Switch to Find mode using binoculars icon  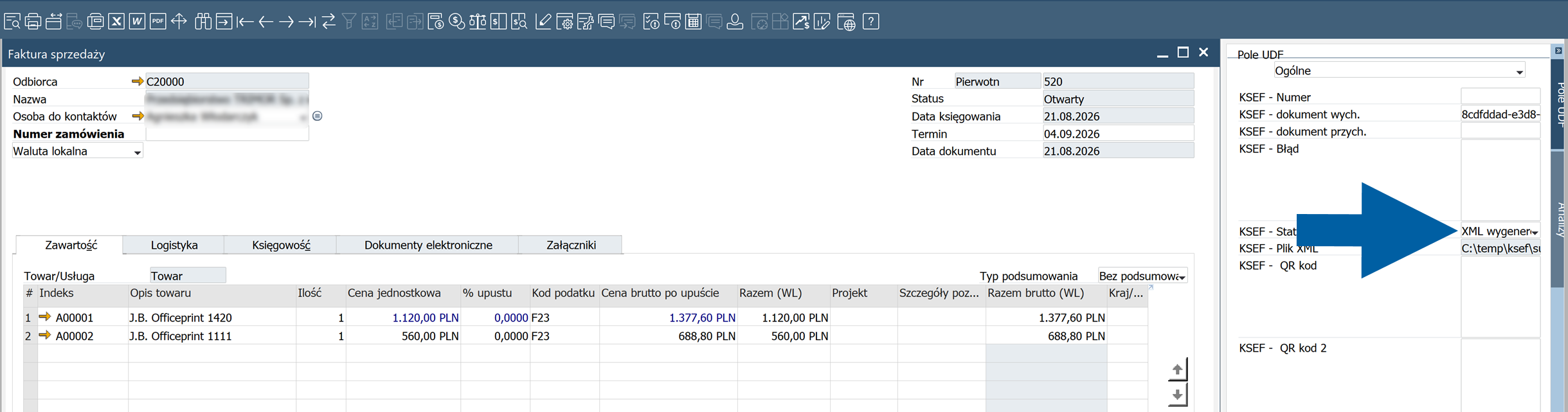pyautogui.click(x=203, y=22)
